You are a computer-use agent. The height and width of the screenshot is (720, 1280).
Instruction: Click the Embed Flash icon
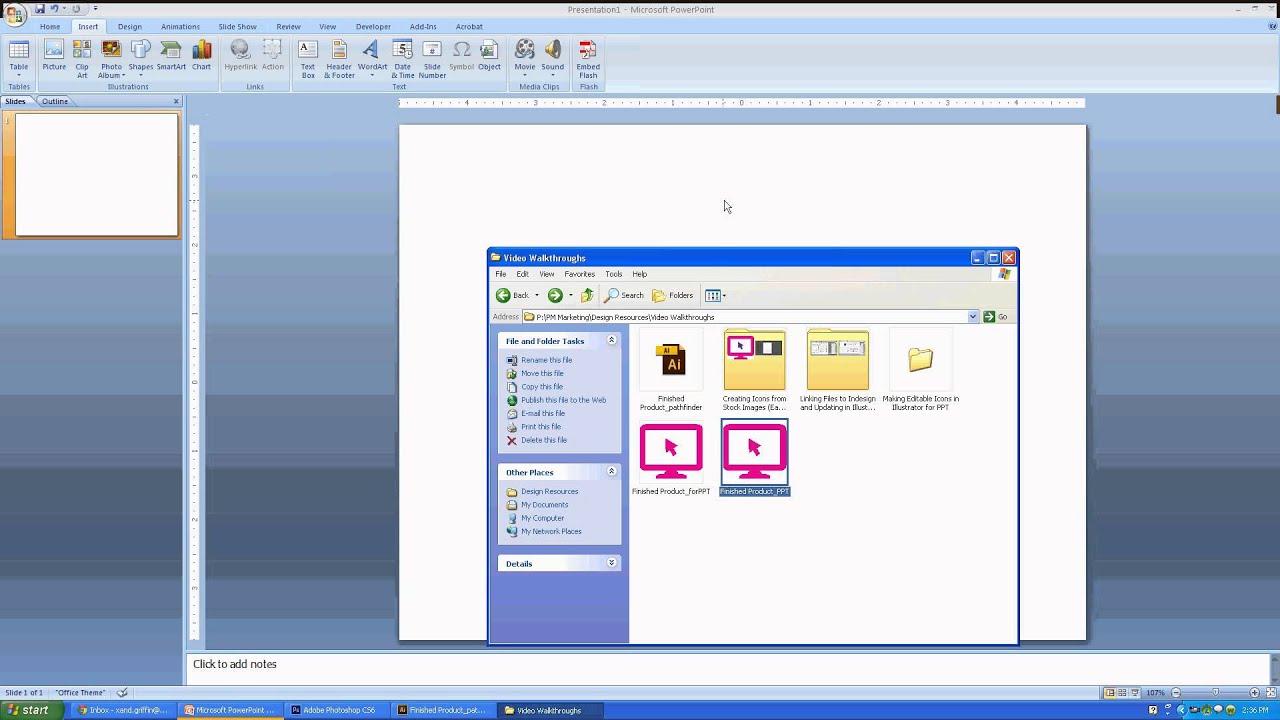click(x=588, y=59)
